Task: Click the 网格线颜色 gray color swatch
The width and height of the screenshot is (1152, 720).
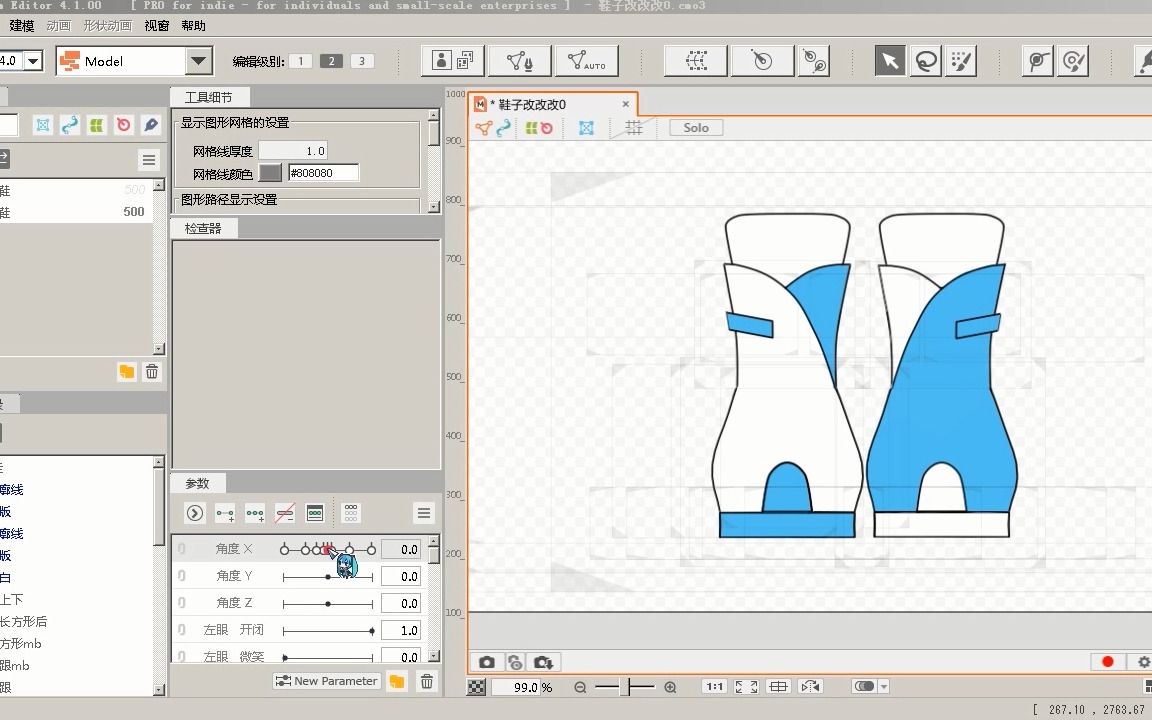Action: click(270, 173)
